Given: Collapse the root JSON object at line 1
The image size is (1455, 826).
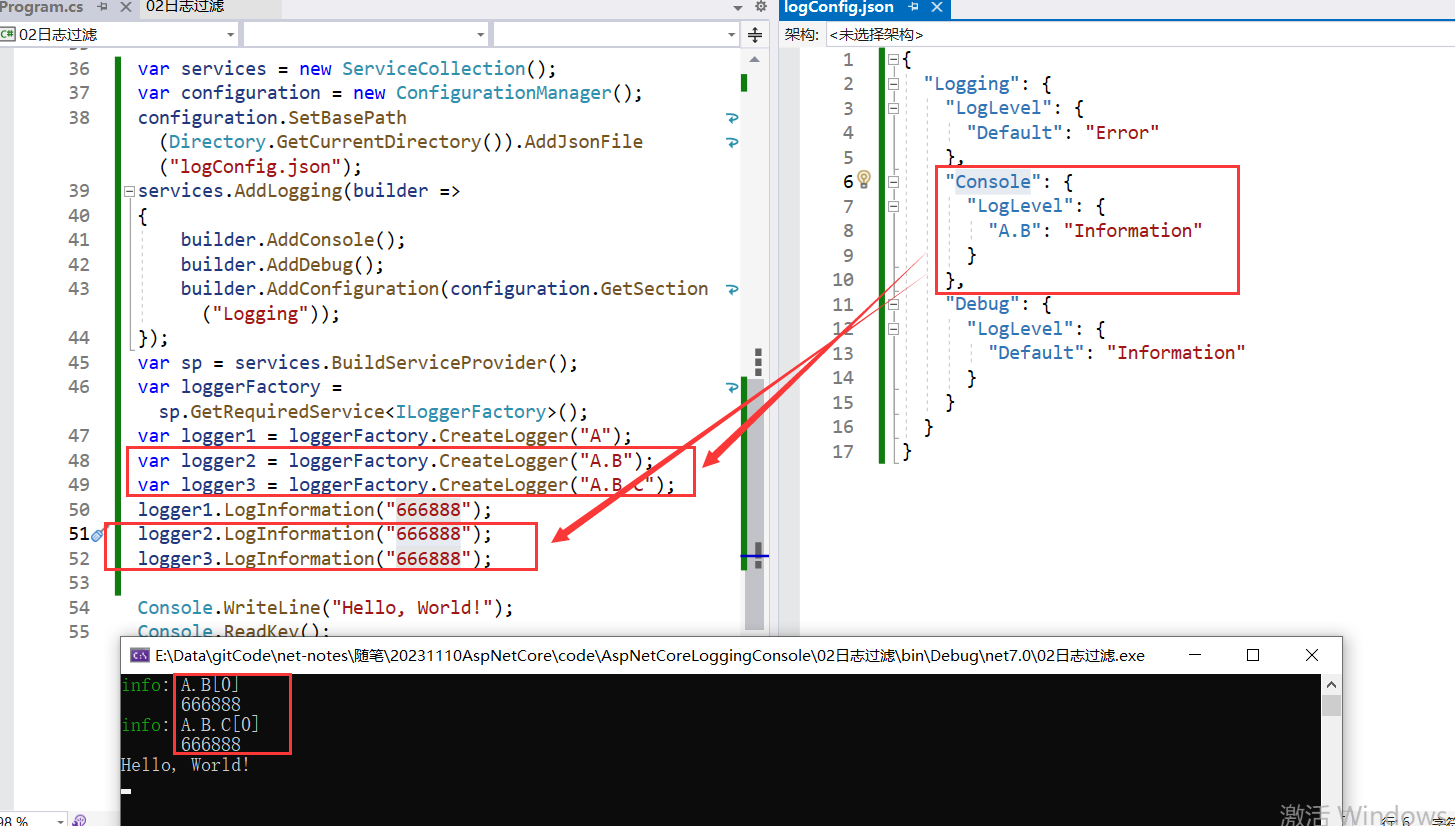Looking at the screenshot, I should click(894, 60).
